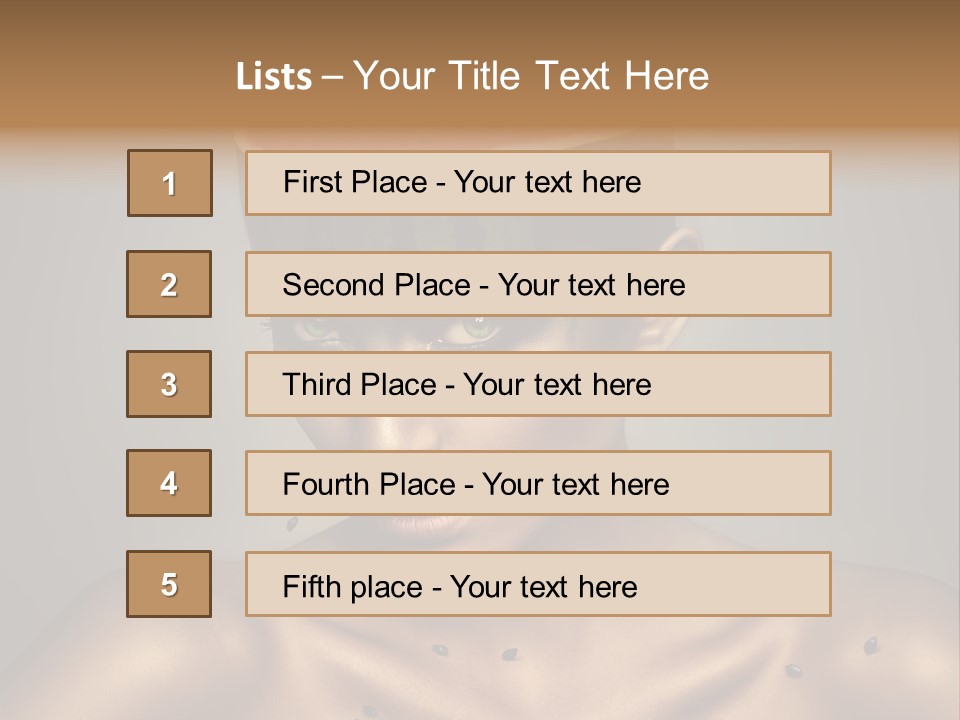
Task: Click the word Second in list
Action: coord(333,285)
